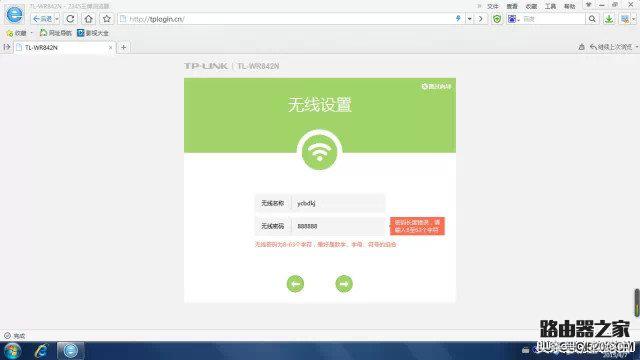The height and width of the screenshot is (360, 640).
Task: Click the 无线密码 input field
Action: click(x=338, y=226)
